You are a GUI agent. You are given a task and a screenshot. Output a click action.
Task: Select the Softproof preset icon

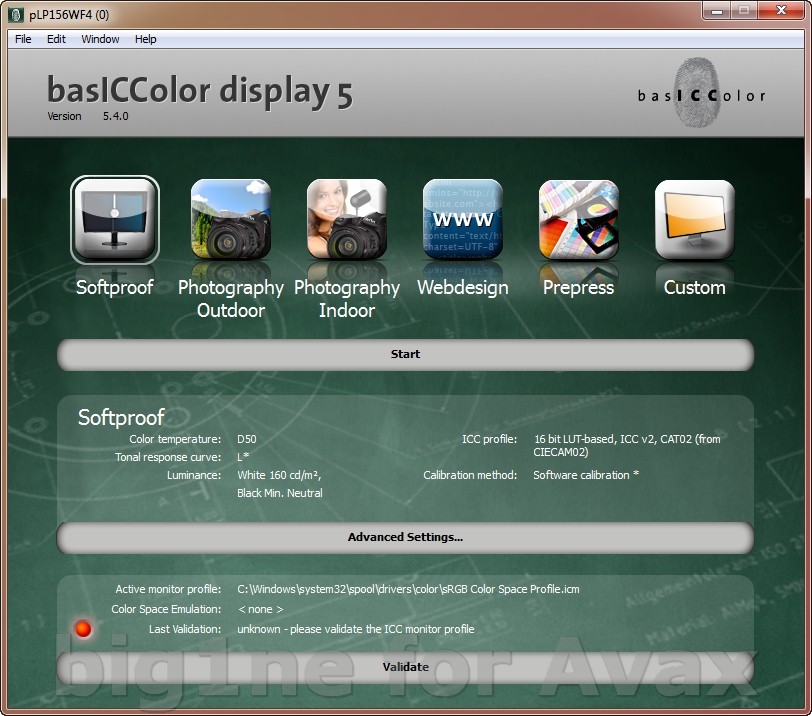pos(115,220)
